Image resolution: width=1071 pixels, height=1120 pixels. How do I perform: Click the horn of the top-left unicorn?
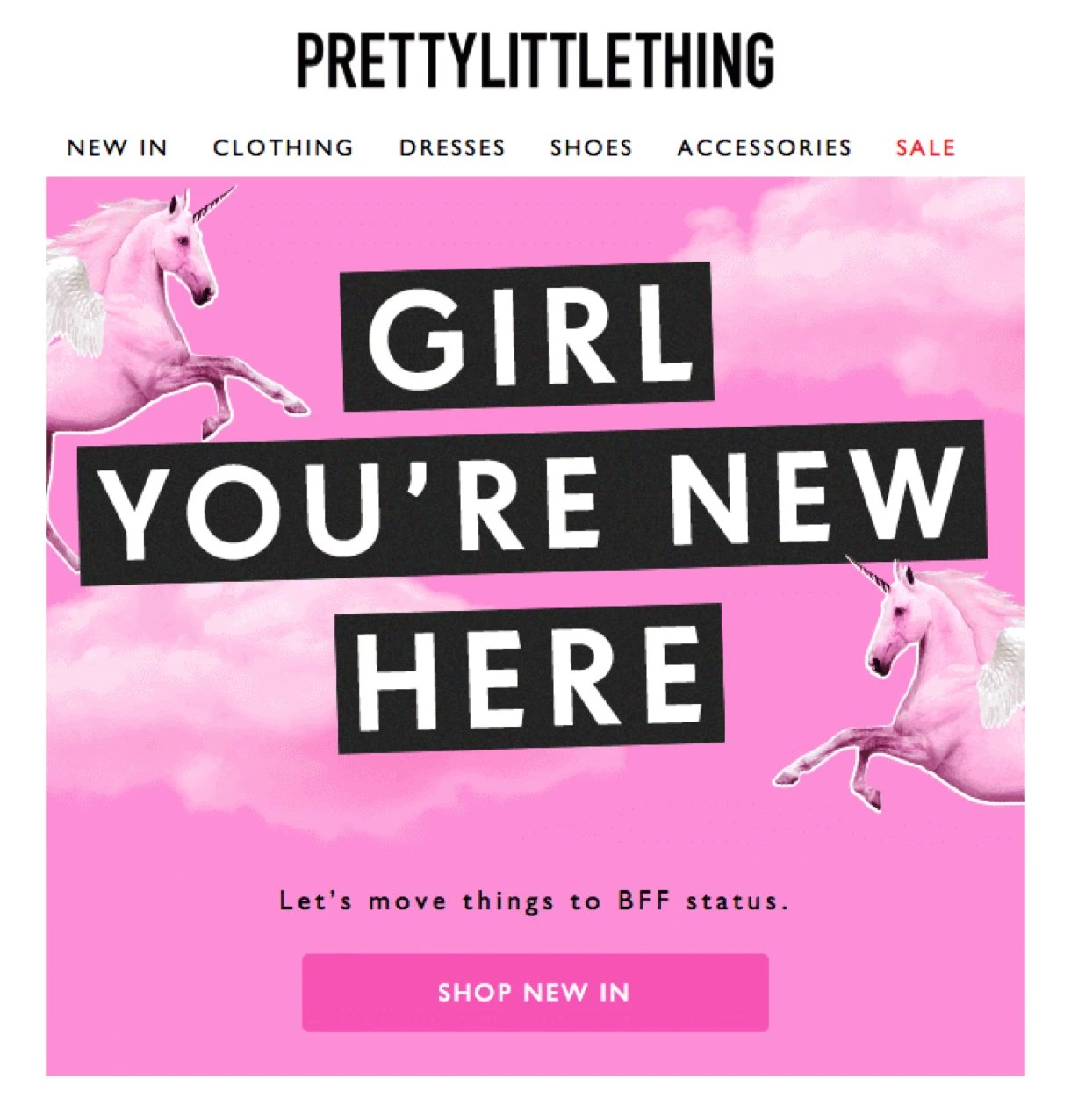213,202
